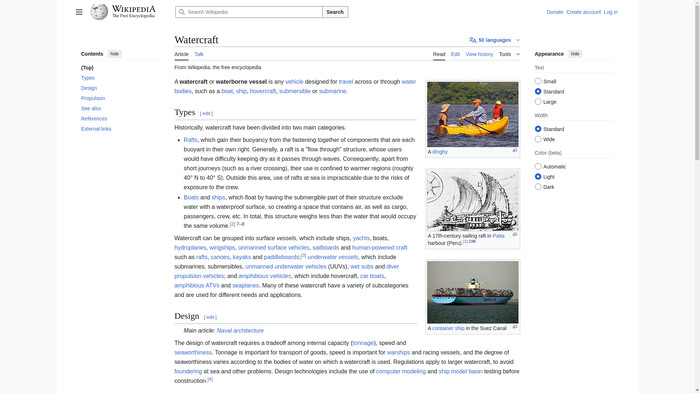The width and height of the screenshot is (700, 393).
Task: Select Wide width option
Action: [538, 139]
